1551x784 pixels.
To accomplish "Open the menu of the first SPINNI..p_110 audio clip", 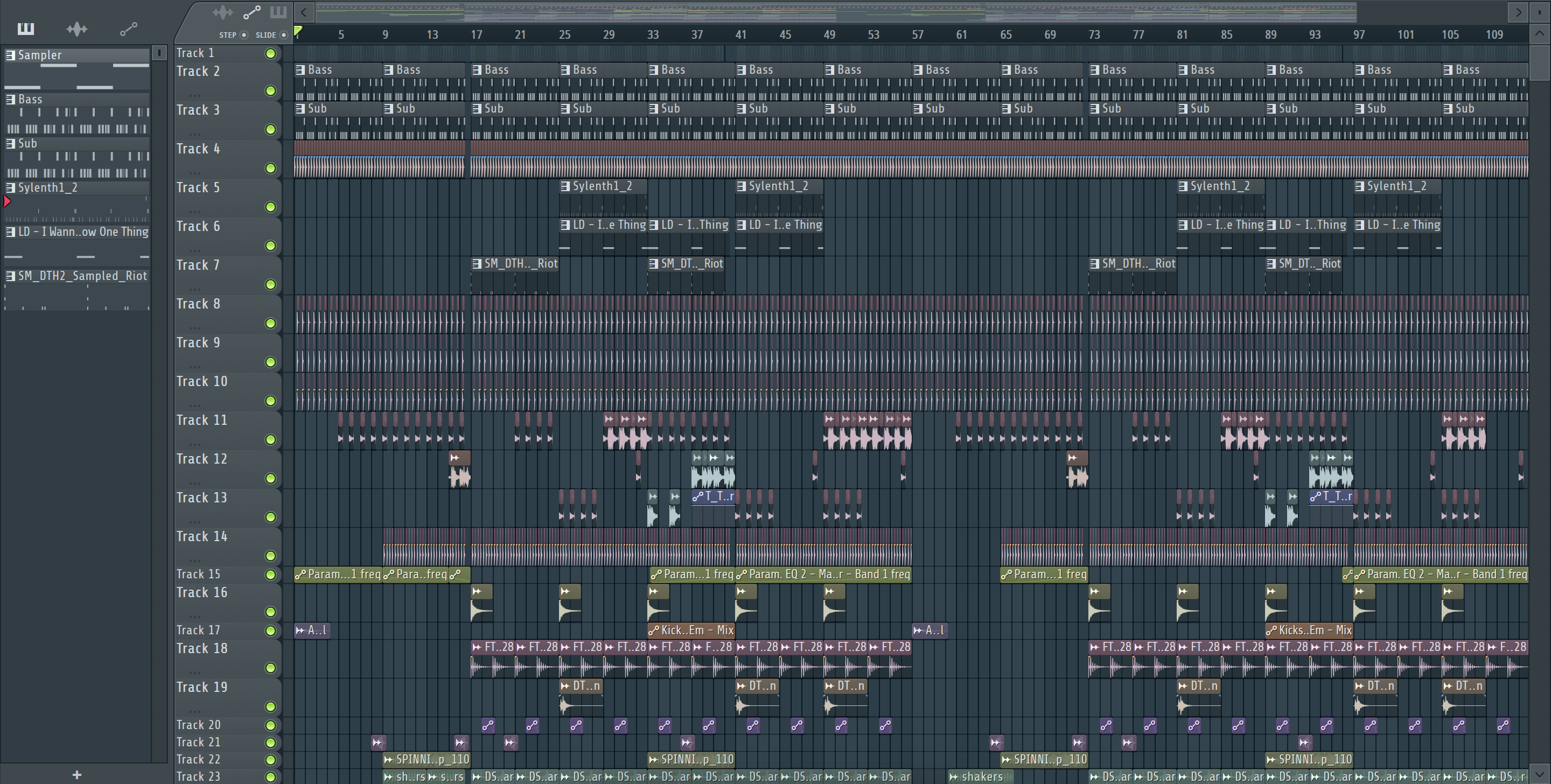I will (388, 759).
